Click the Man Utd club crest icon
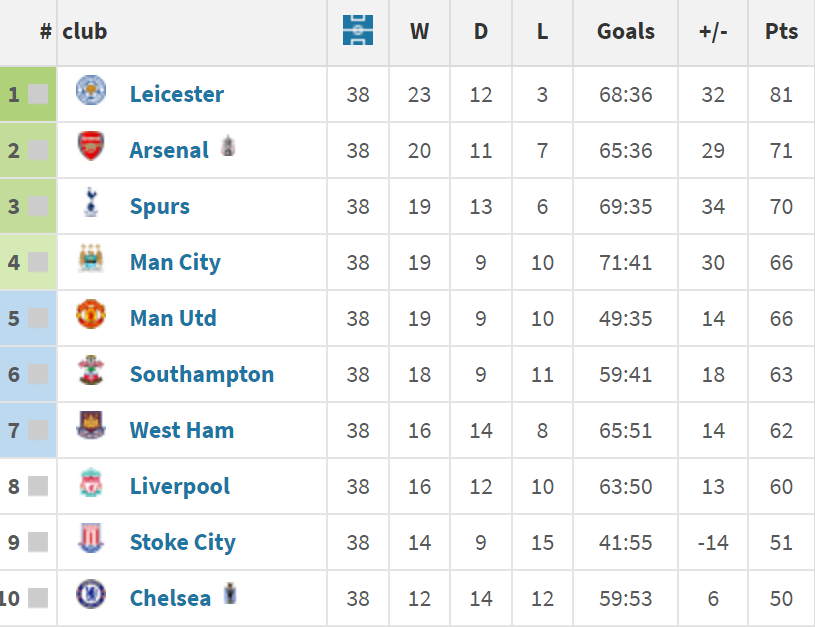 coord(91,315)
